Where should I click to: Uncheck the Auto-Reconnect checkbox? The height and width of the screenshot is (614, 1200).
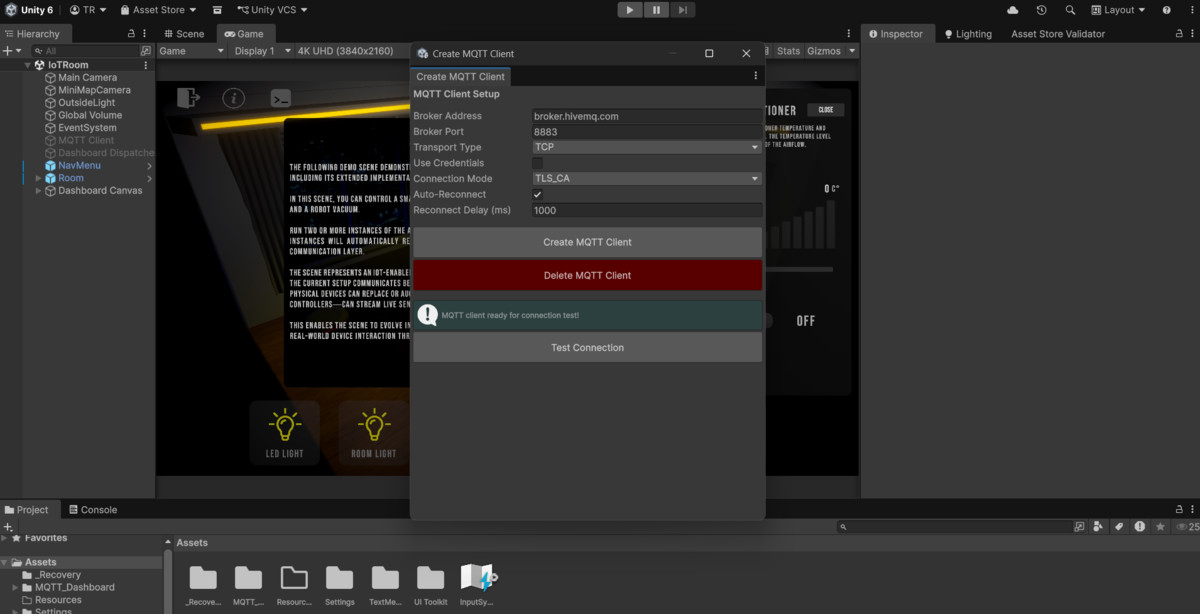[537, 194]
